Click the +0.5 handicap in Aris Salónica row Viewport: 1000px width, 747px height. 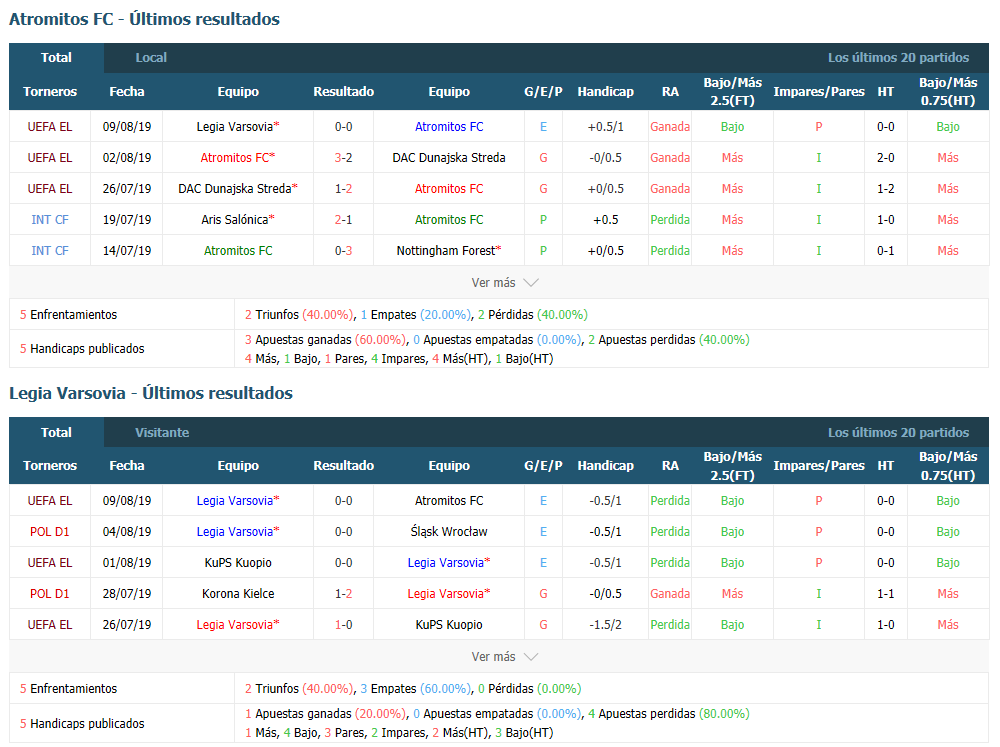606,219
